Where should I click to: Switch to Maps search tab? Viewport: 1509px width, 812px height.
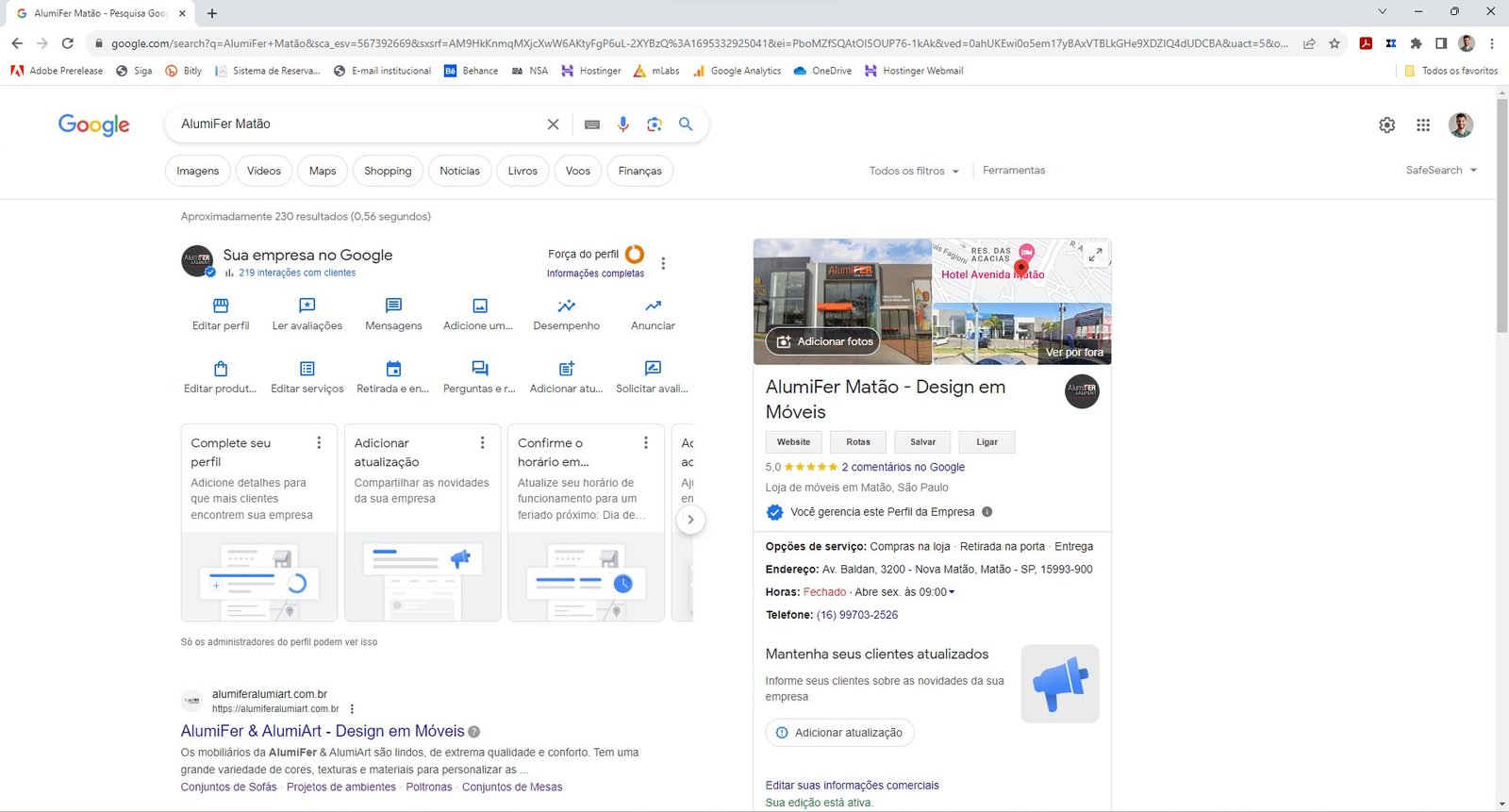pyautogui.click(x=323, y=171)
